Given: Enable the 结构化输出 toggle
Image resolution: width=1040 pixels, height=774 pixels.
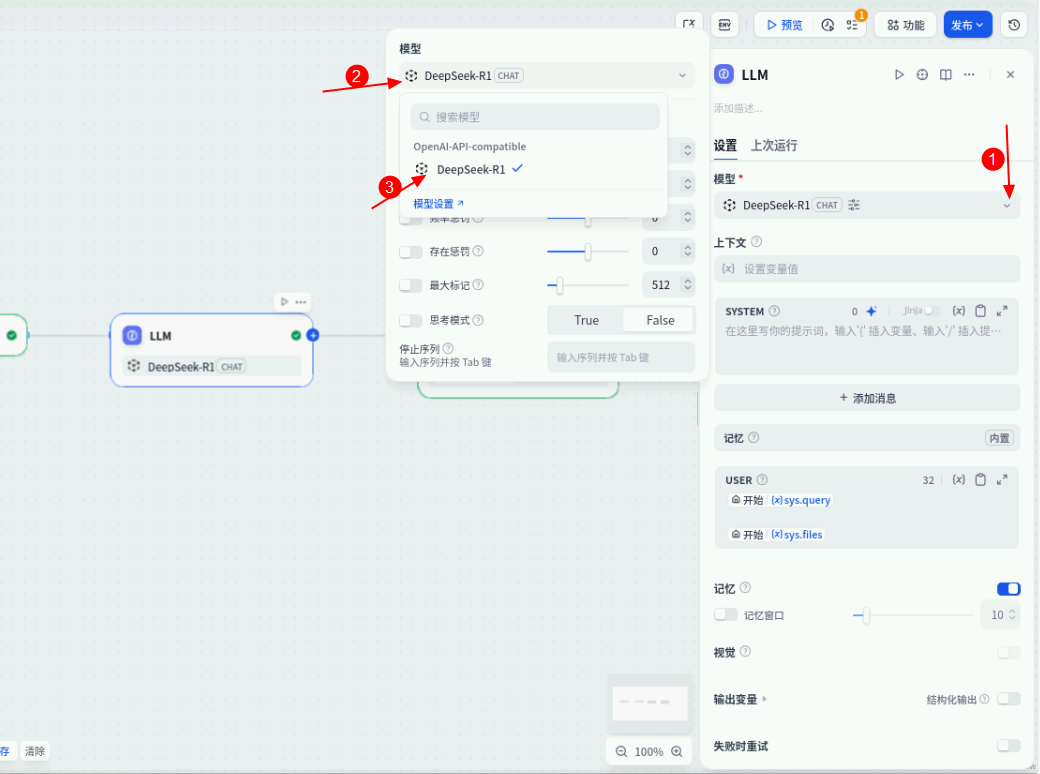Looking at the screenshot, I should point(1008,698).
